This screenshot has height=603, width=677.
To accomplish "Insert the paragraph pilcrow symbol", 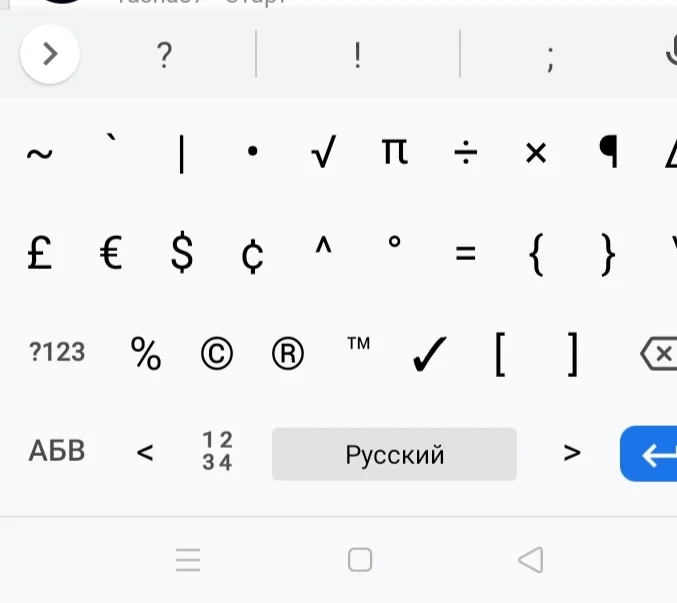I will pyautogui.click(x=608, y=151).
